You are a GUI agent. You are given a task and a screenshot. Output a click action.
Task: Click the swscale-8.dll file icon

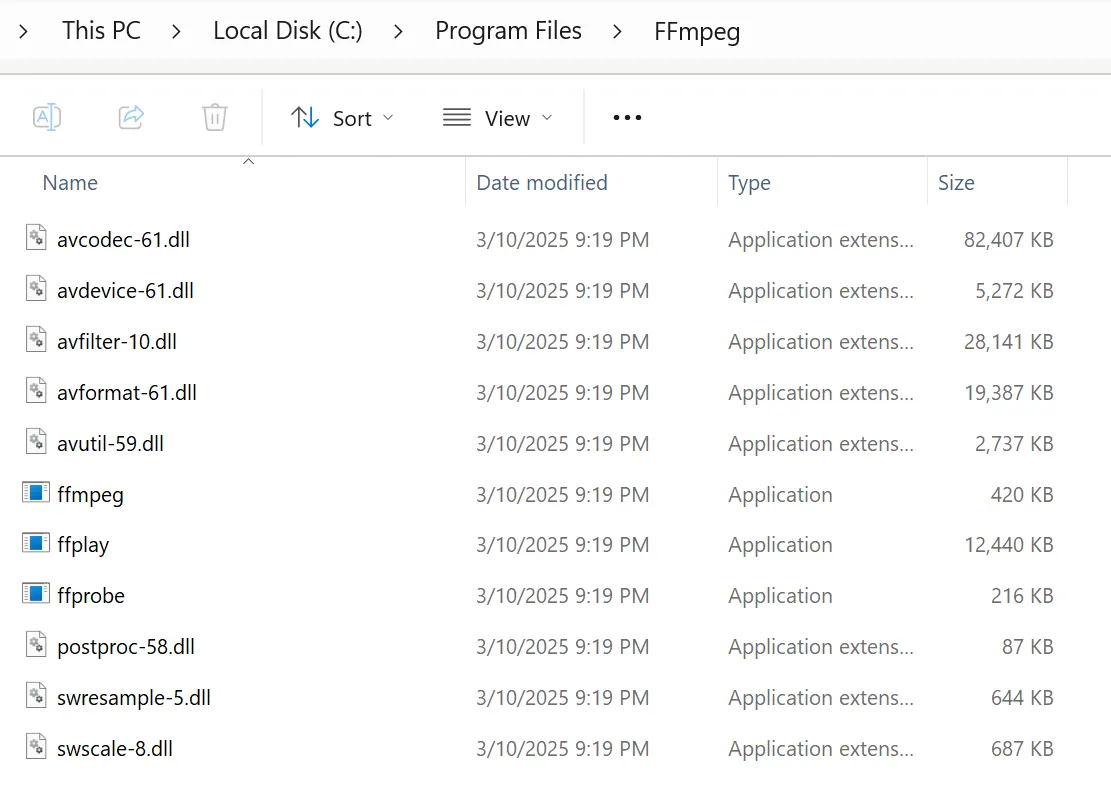pyautogui.click(x=36, y=747)
